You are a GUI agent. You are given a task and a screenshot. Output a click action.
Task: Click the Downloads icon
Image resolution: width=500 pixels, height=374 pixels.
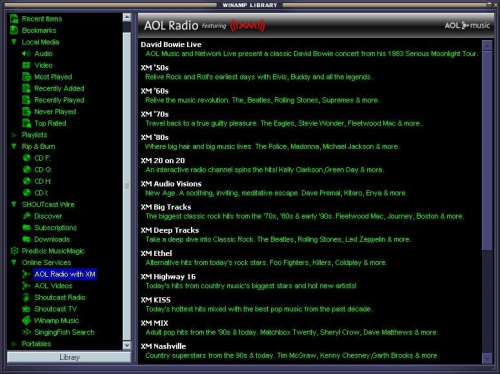pyautogui.click(x=27, y=239)
